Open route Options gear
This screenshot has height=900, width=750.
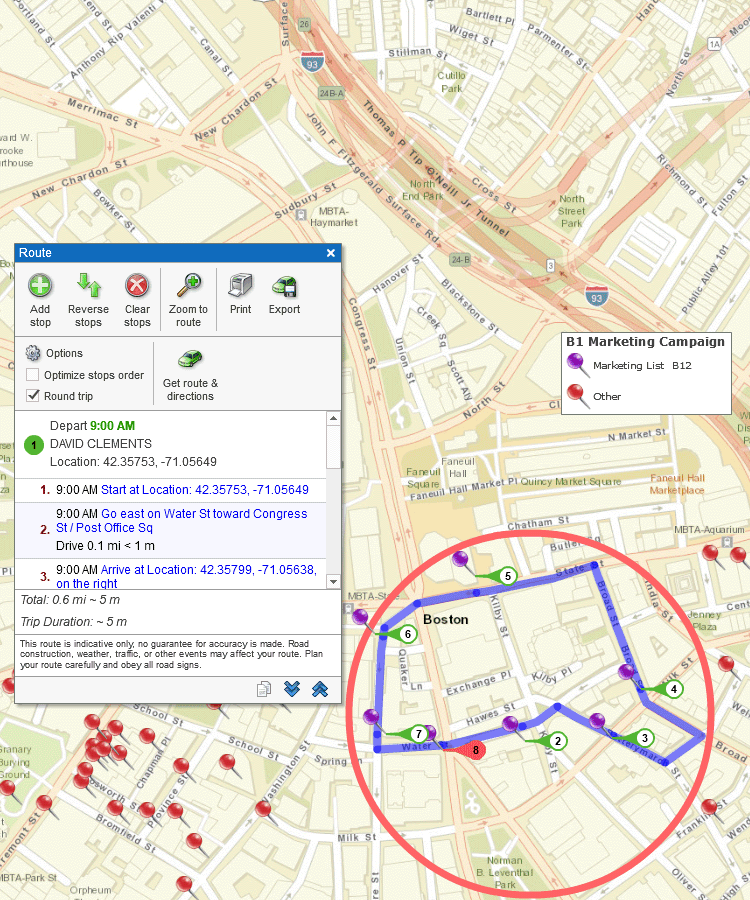tap(33, 353)
